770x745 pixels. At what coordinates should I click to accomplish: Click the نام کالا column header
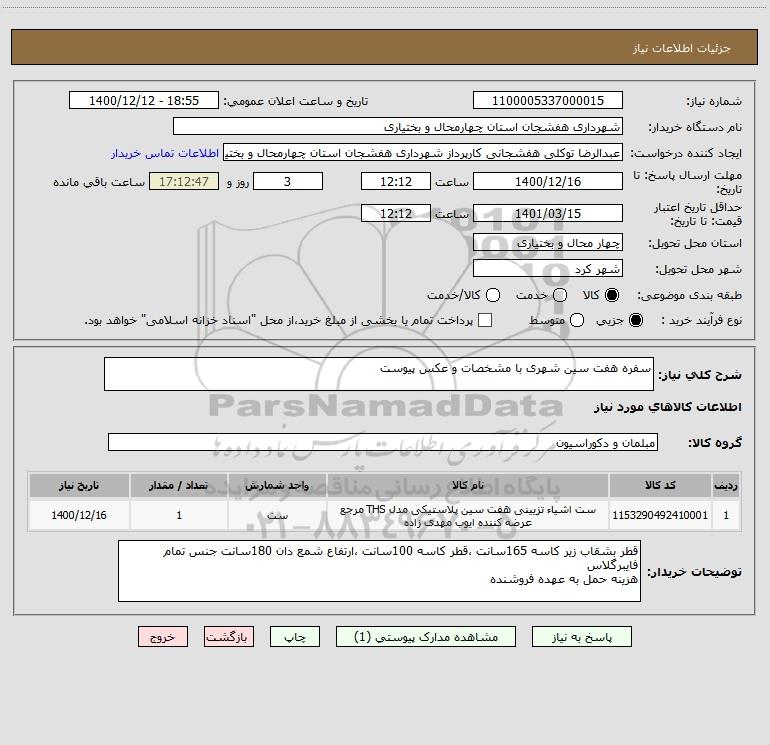[468, 485]
